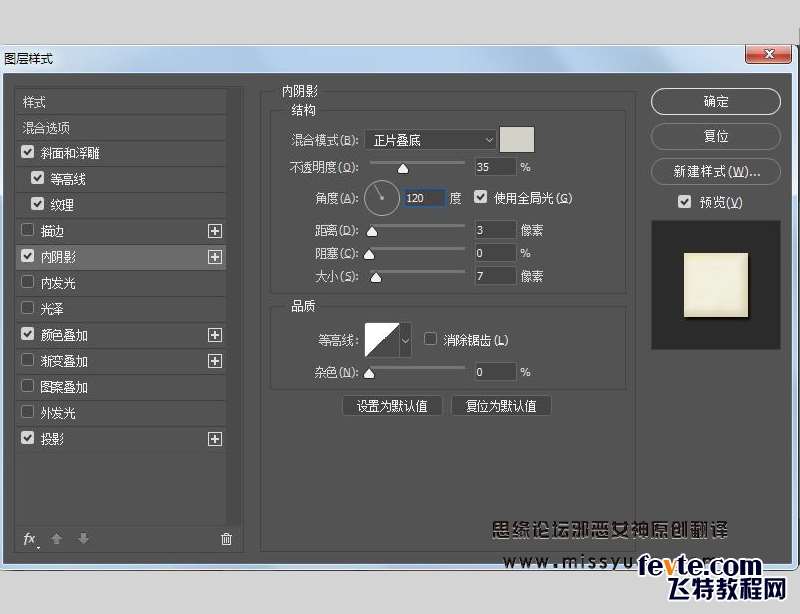The height and width of the screenshot is (614, 800).
Task: Toggle 使用全局光 checkbox
Action: coord(480,197)
